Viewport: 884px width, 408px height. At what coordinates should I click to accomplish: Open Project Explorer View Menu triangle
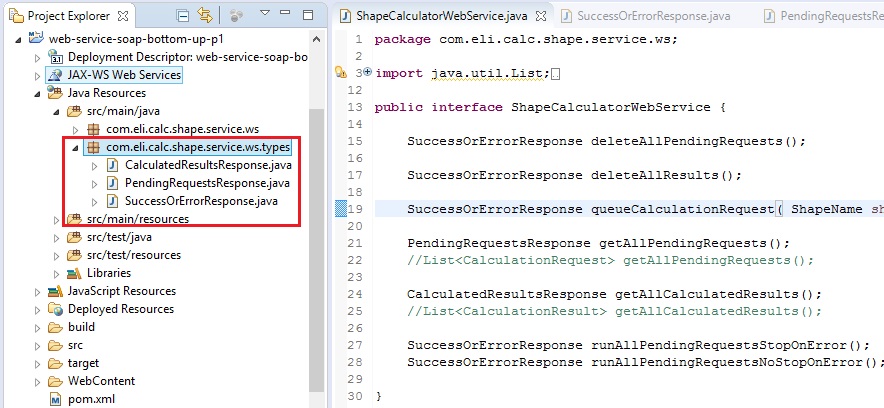[264, 14]
